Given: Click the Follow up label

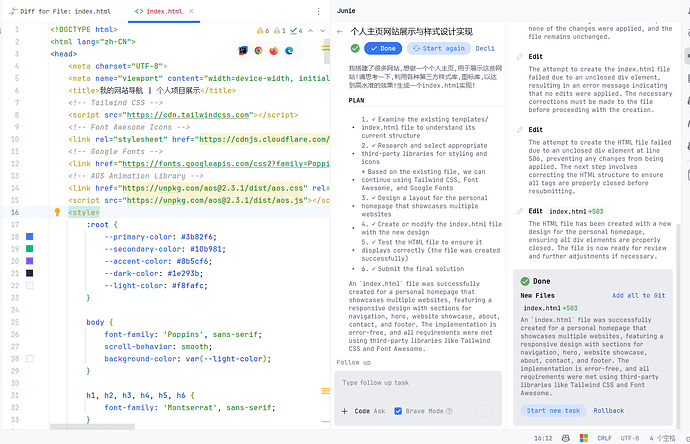Looking at the screenshot, I should (x=354, y=362).
